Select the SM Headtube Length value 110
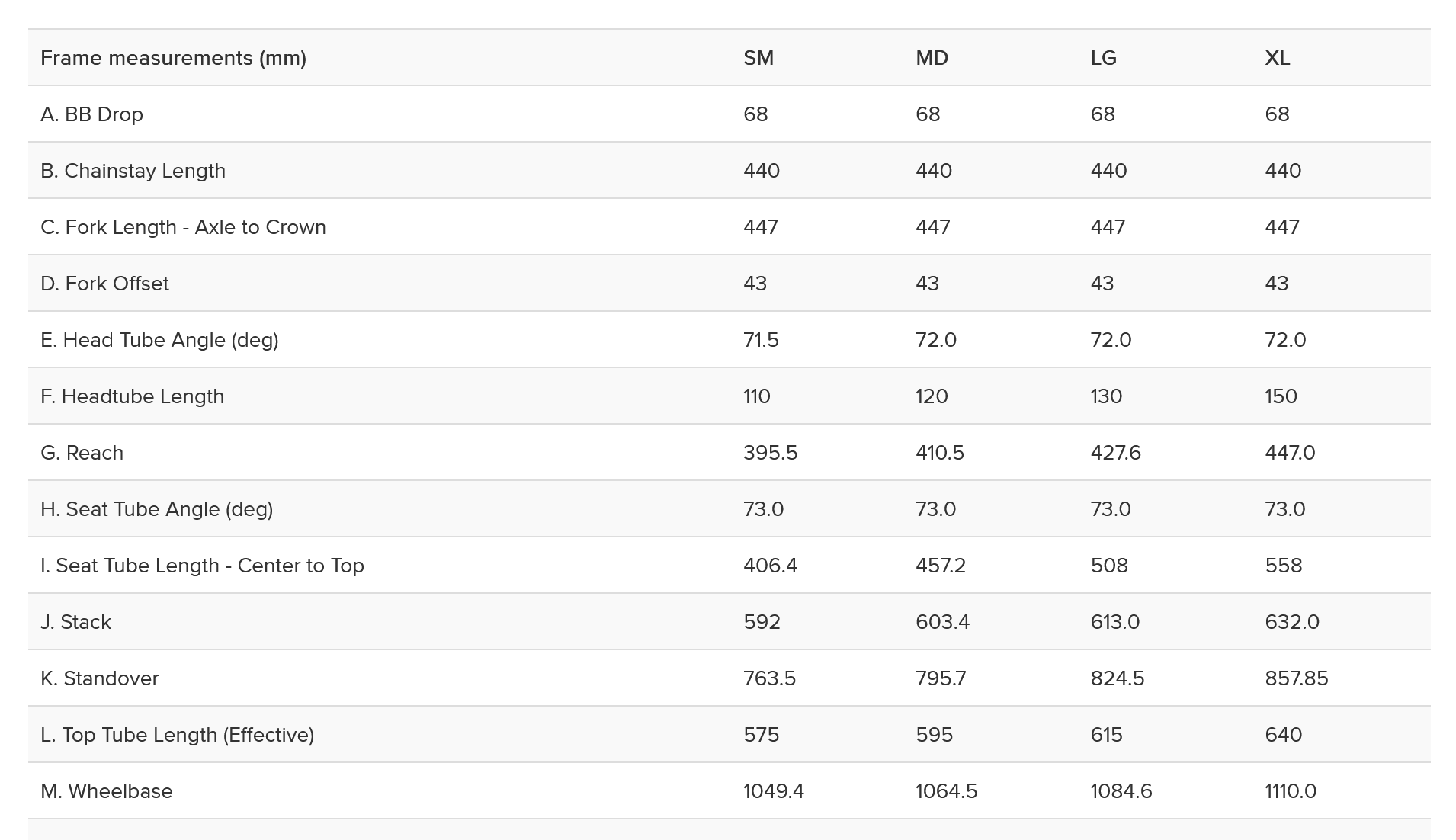The width and height of the screenshot is (1456, 840). coord(756,396)
